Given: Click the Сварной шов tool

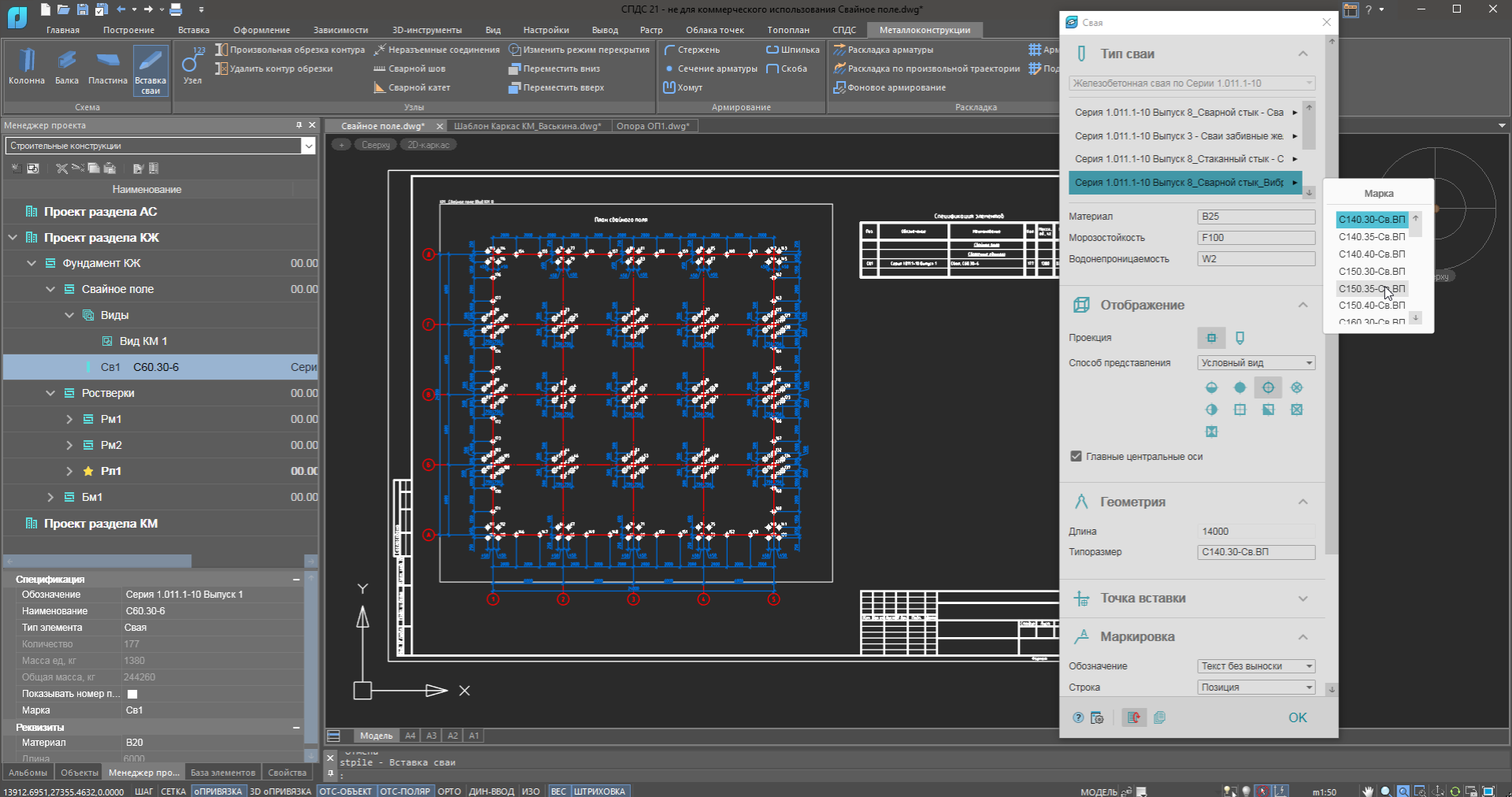Looking at the screenshot, I should [x=409, y=69].
